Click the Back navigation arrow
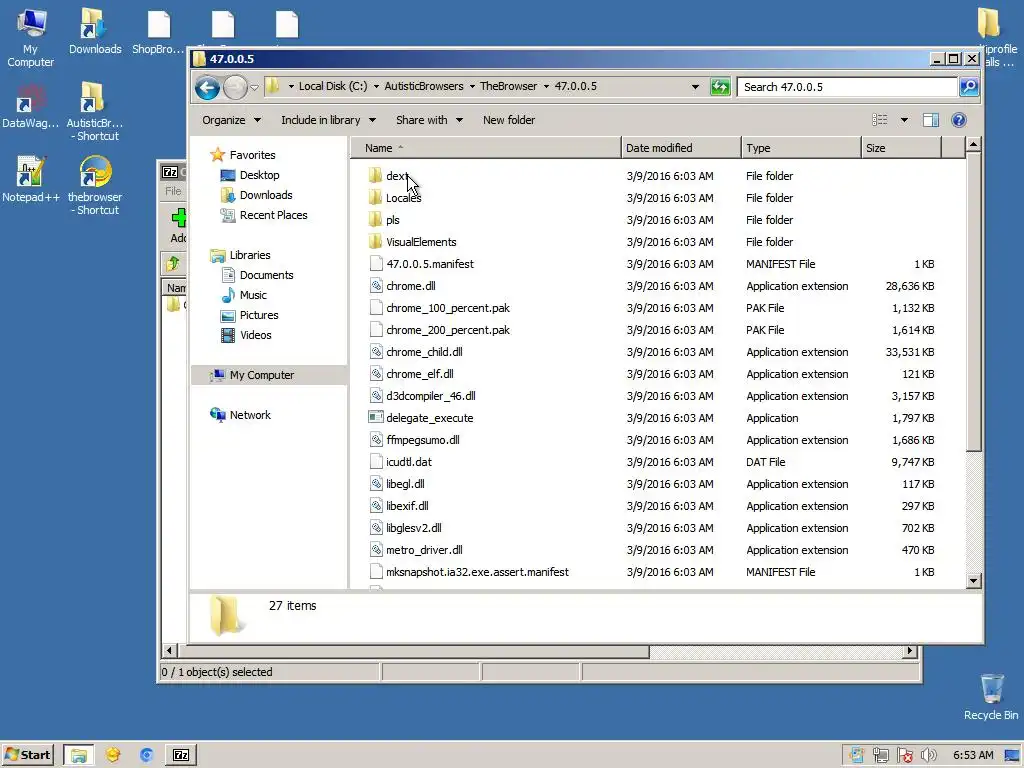 207,87
